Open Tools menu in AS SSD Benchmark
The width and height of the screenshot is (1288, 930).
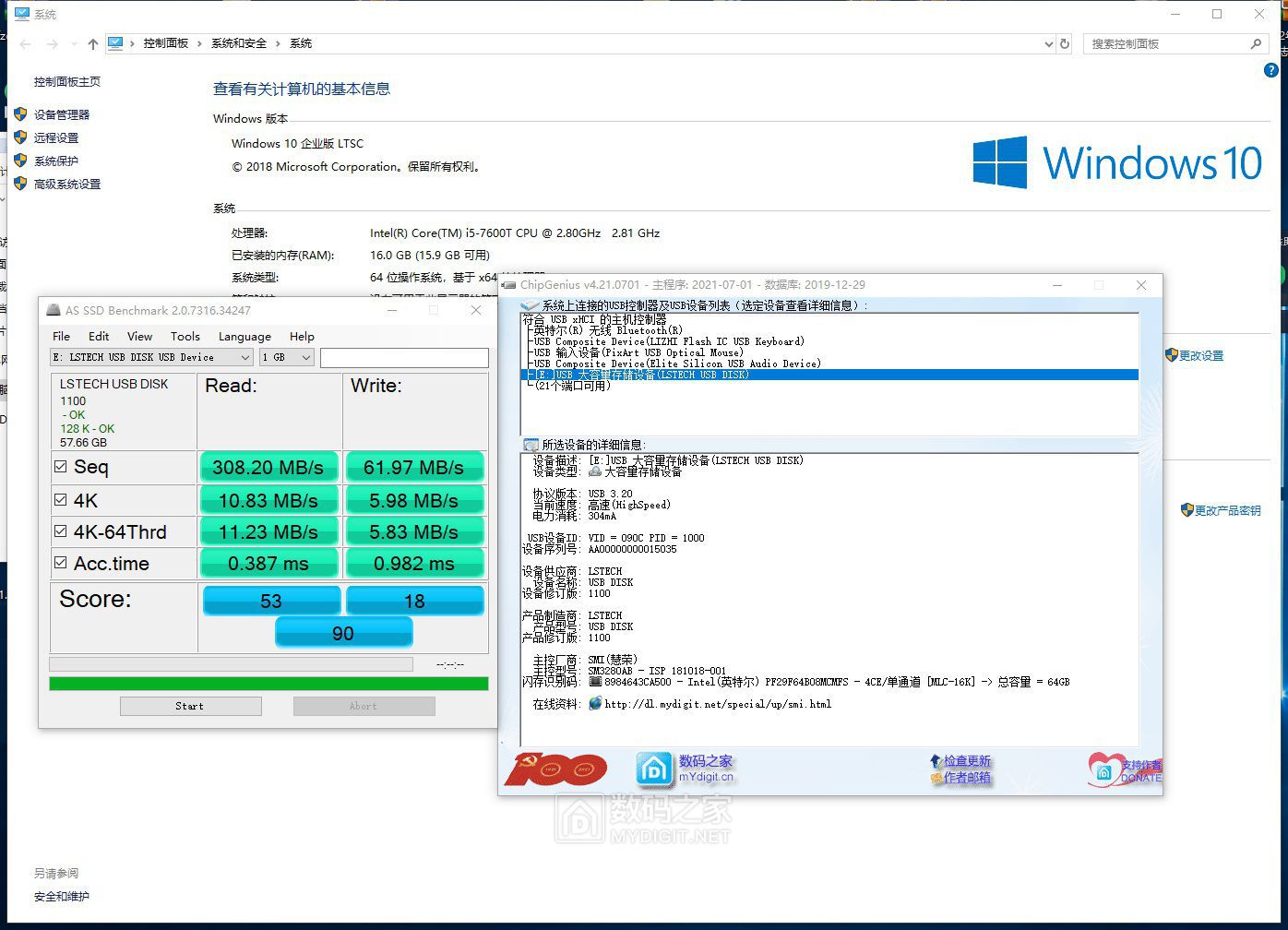185,336
